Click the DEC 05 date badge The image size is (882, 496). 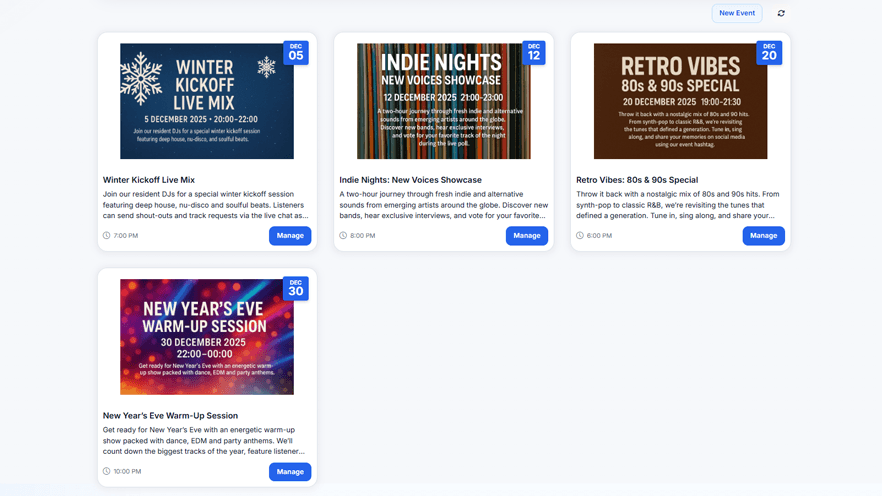tap(296, 53)
